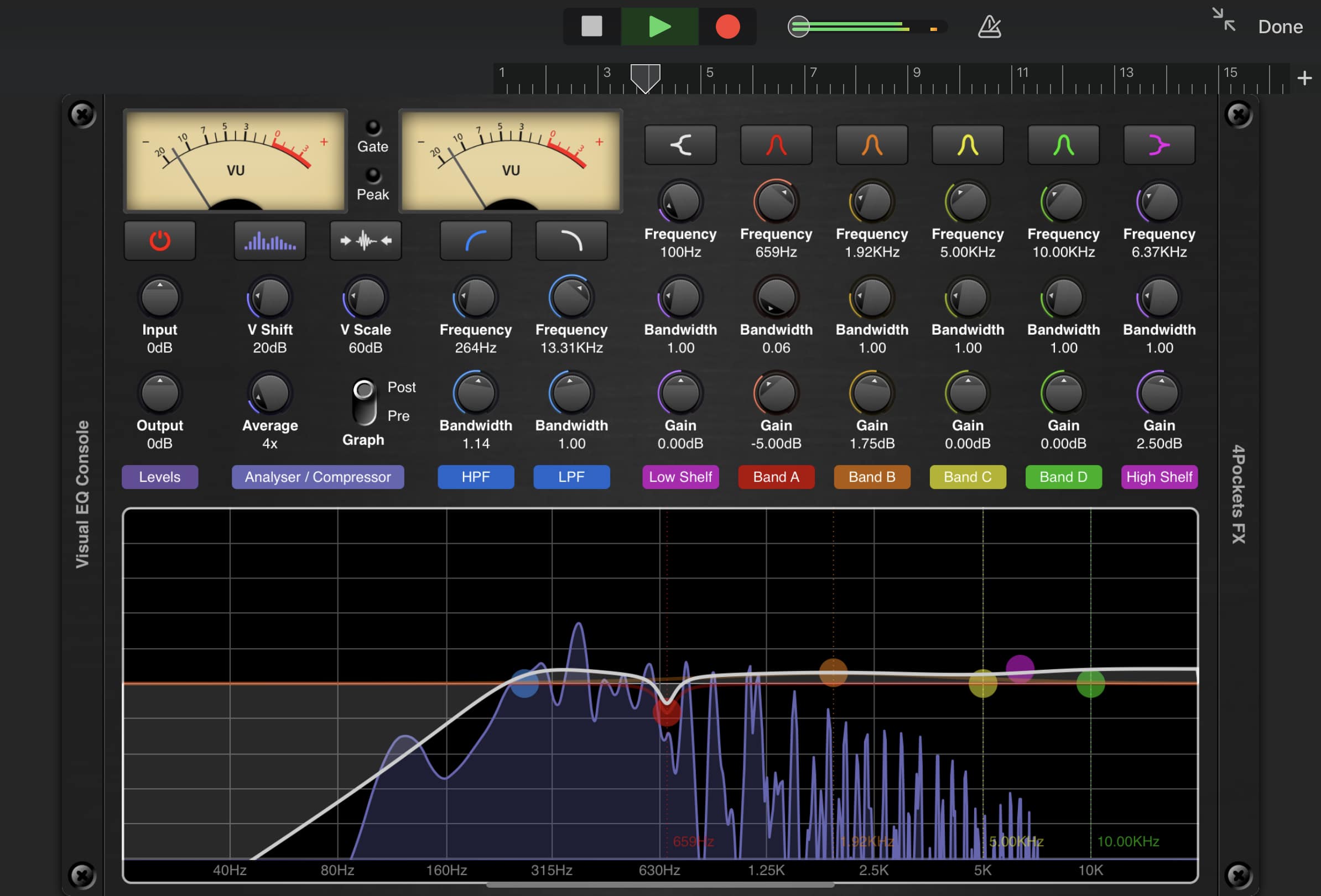This screenshot has height=896, width=1321.
Task: Click the Peak indicator light
Action: (373, 173)
